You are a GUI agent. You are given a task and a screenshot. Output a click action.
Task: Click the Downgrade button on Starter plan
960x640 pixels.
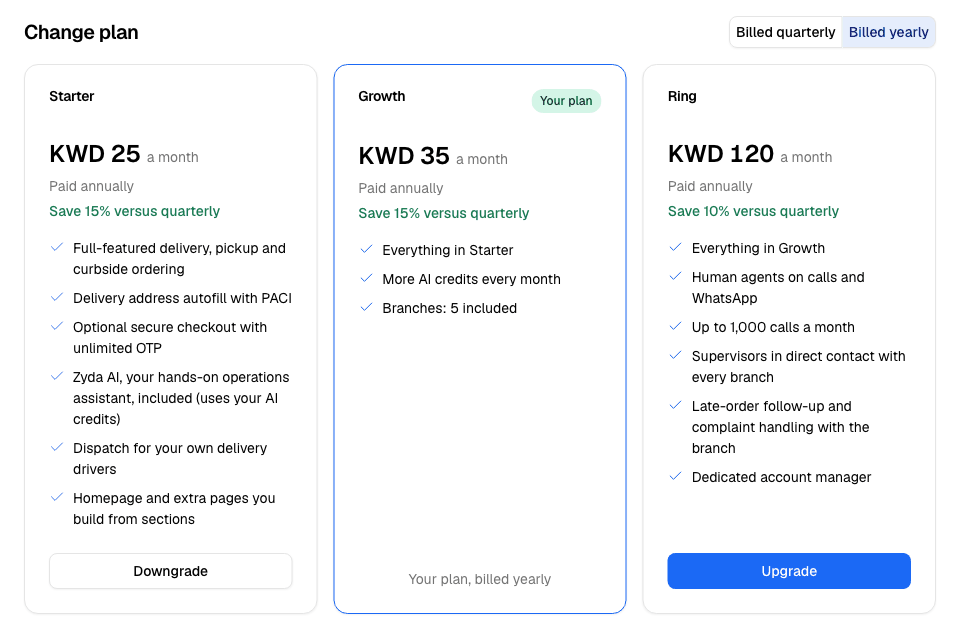click(171, 571)
